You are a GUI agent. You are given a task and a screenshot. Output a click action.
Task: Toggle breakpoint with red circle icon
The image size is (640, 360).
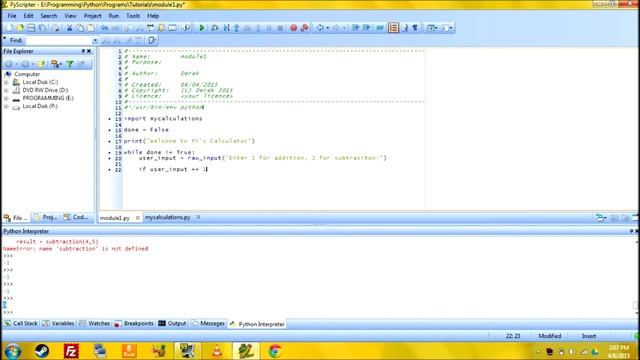[x=293, y=28]
